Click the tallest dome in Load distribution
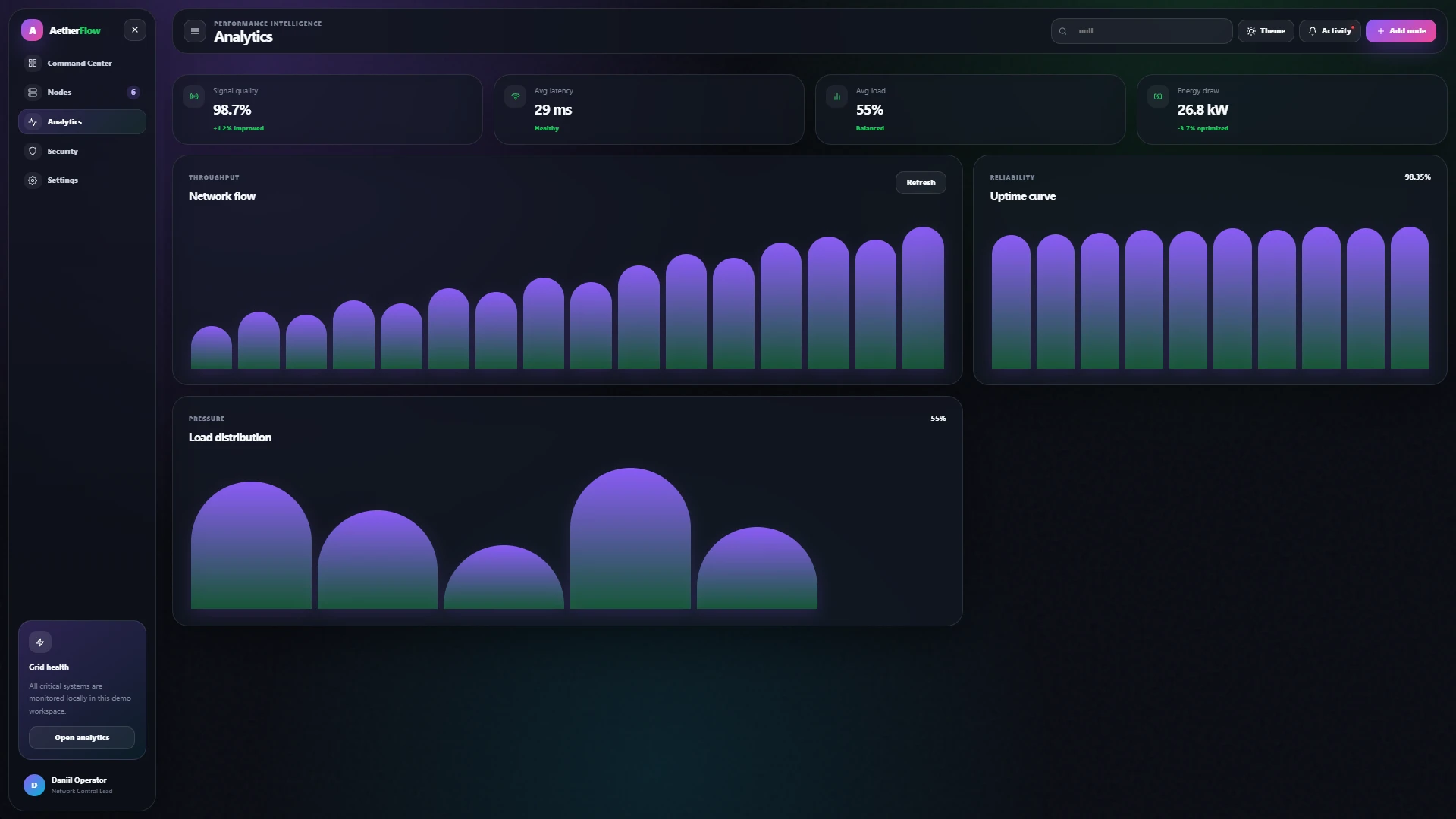Screen dimensions: 1456x819 coord(630,538)
